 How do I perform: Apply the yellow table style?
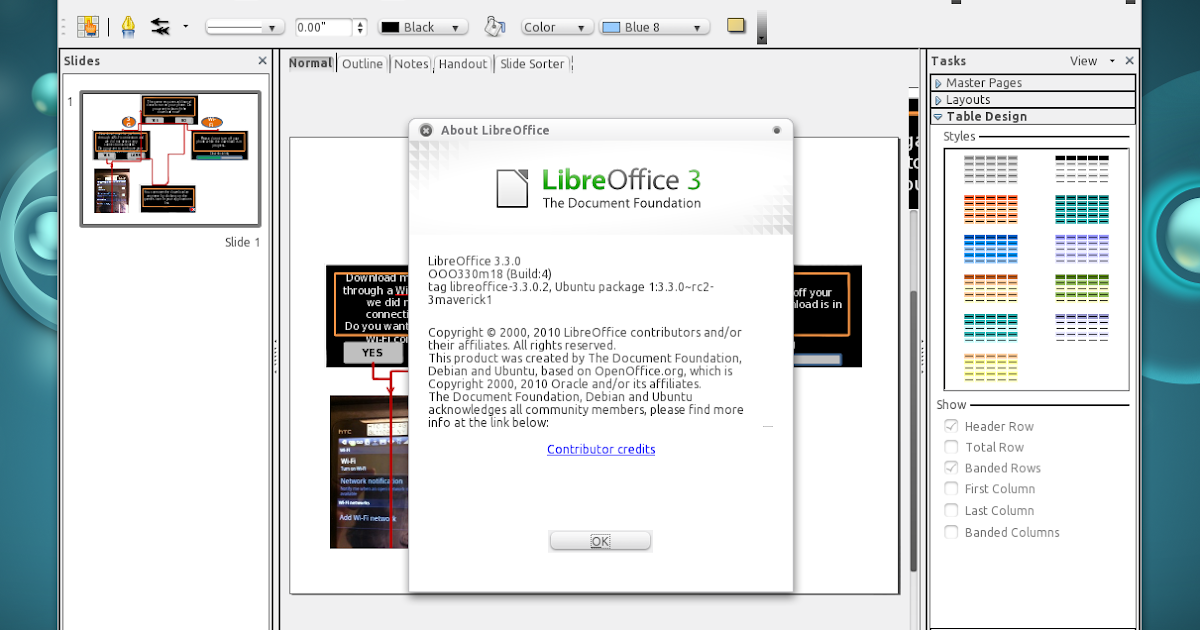991,367
